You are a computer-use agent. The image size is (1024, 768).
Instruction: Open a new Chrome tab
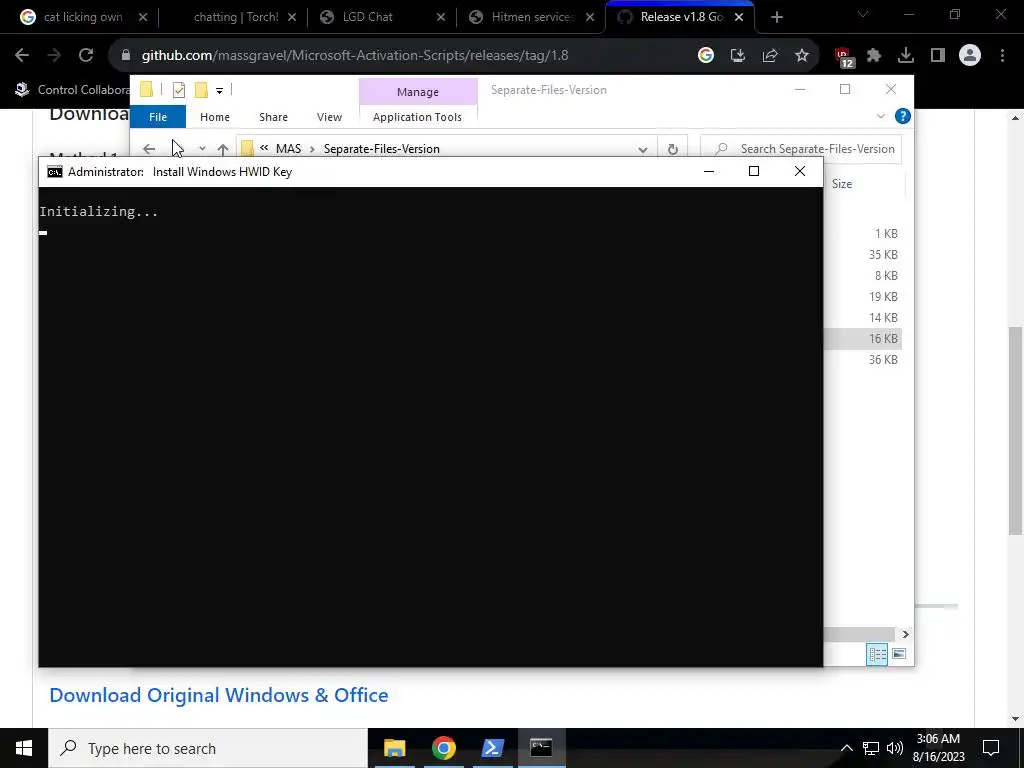(776, 18)
